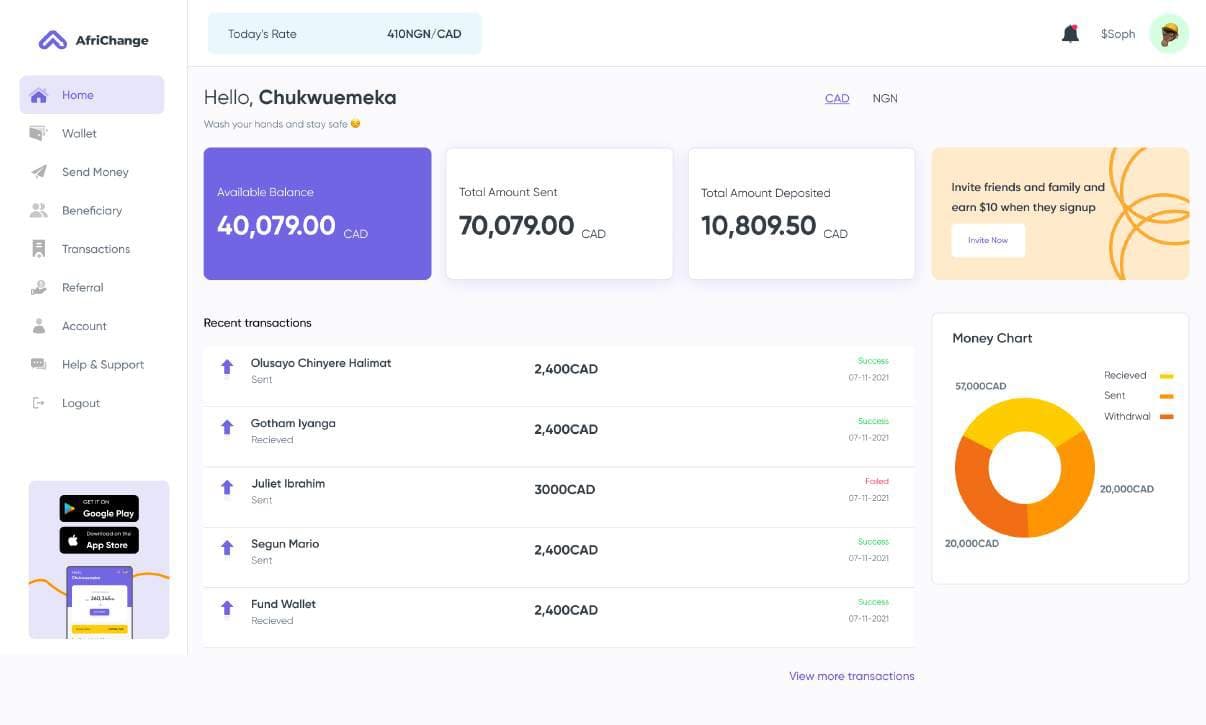1206x725 pixels.
Task: Switch currency to CAD tab
Action: pyautogui.click(x=837, y=98)
